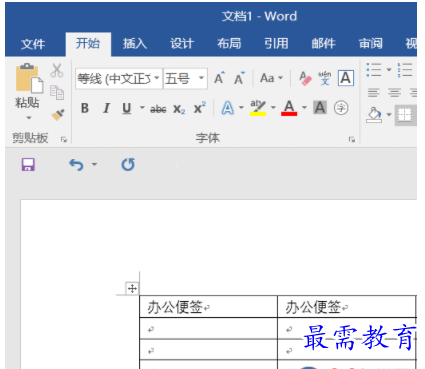Screen dimensions: 425x369
Task: Toggle bold formatting
Action: click(x=85, y=108)
